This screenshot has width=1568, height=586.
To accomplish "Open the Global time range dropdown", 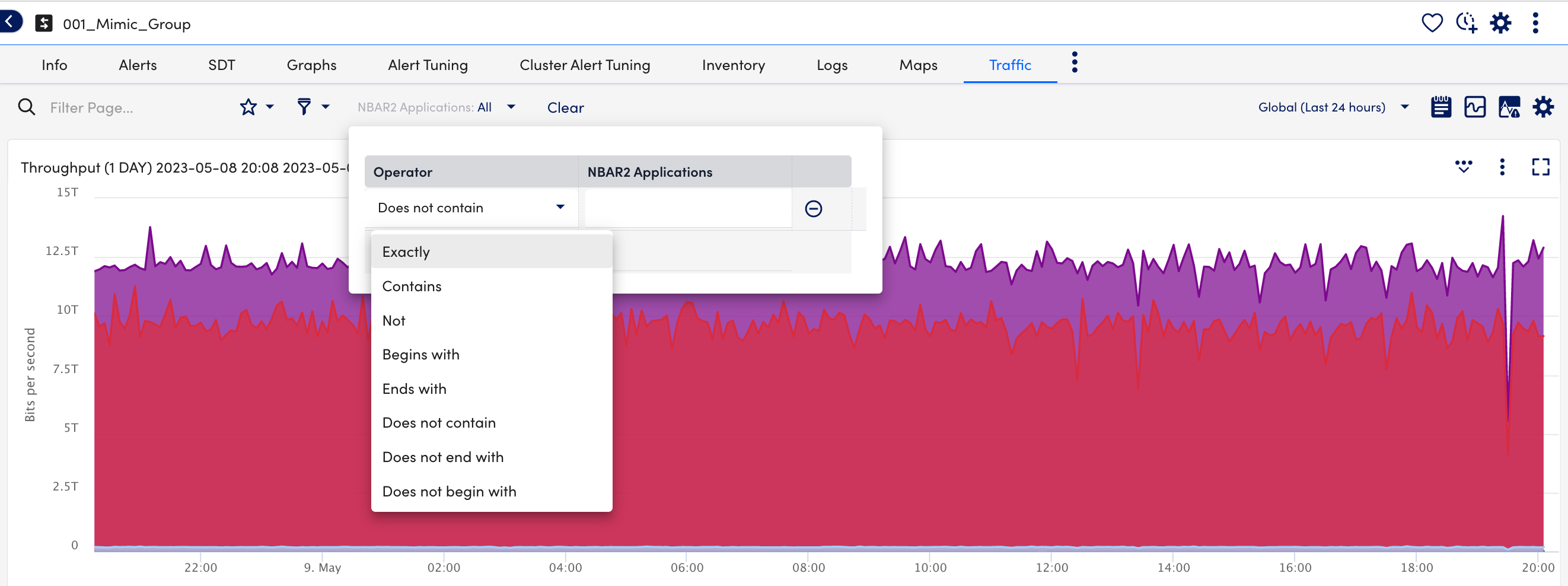I will pos(1333,107).
